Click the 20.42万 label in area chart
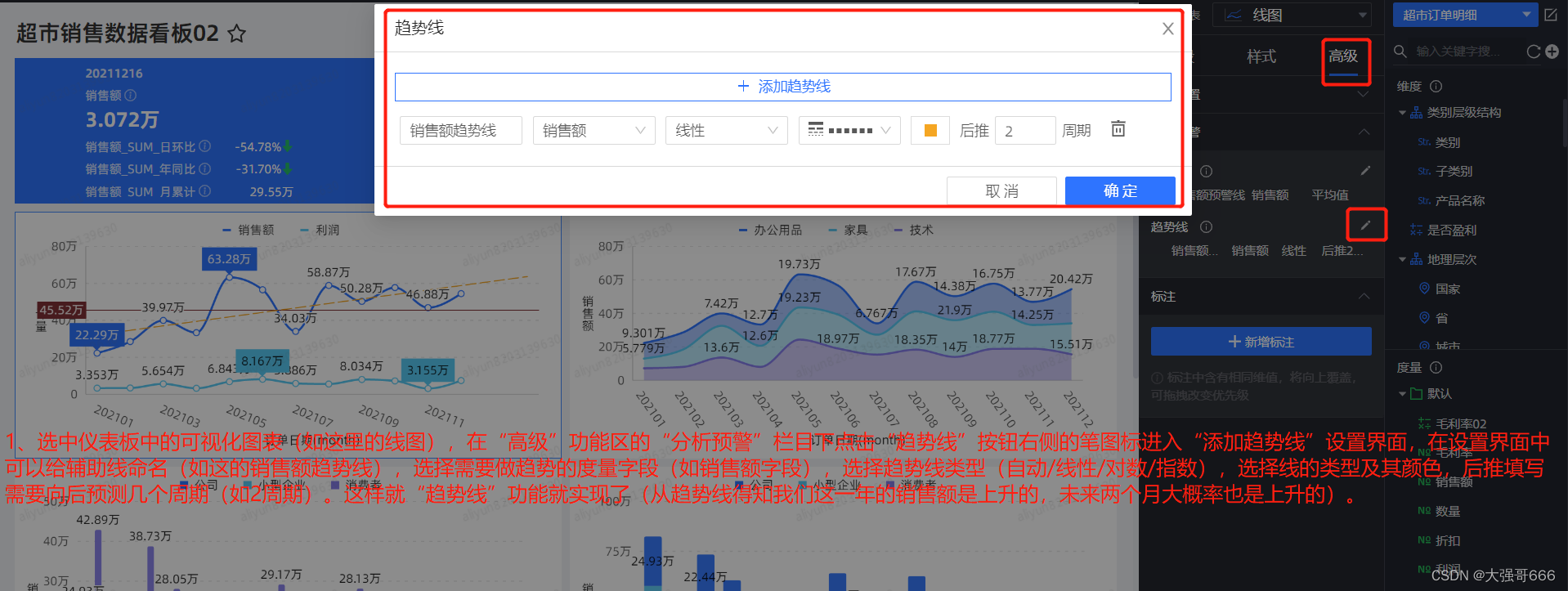 click(1071, 280)
